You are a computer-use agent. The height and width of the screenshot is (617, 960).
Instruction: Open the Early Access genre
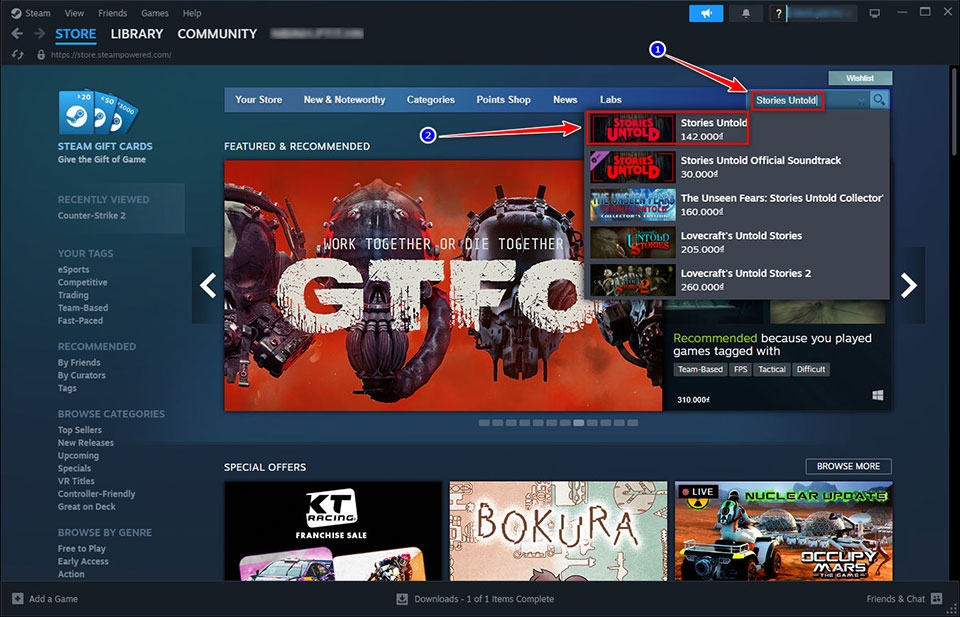[x=83, y=561]
